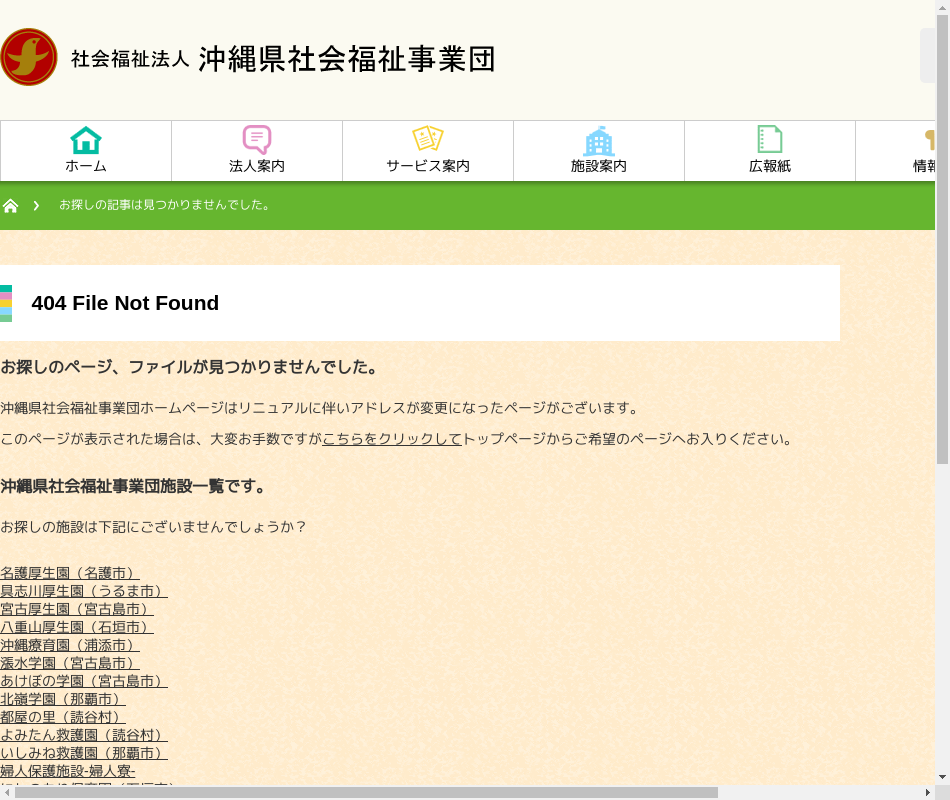Click the horizontal scrollbar right arrow

point(927,792)
